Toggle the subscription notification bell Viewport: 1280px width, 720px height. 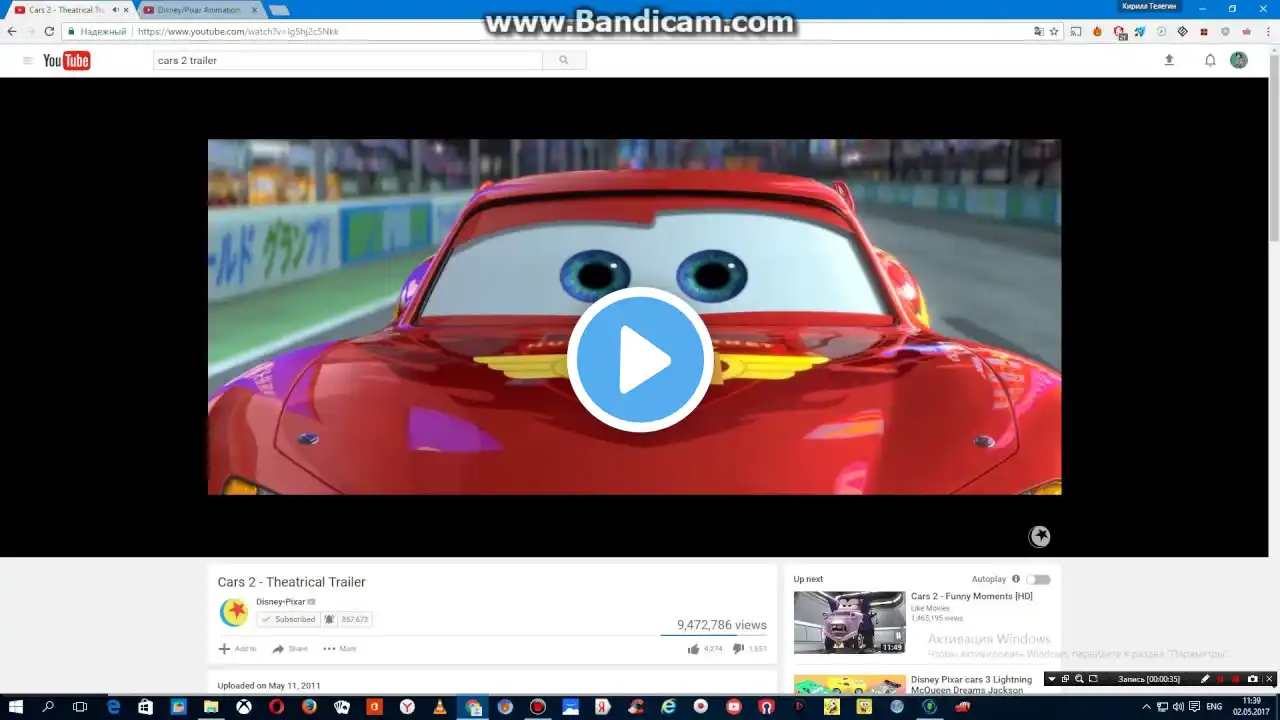coord(329,619)
